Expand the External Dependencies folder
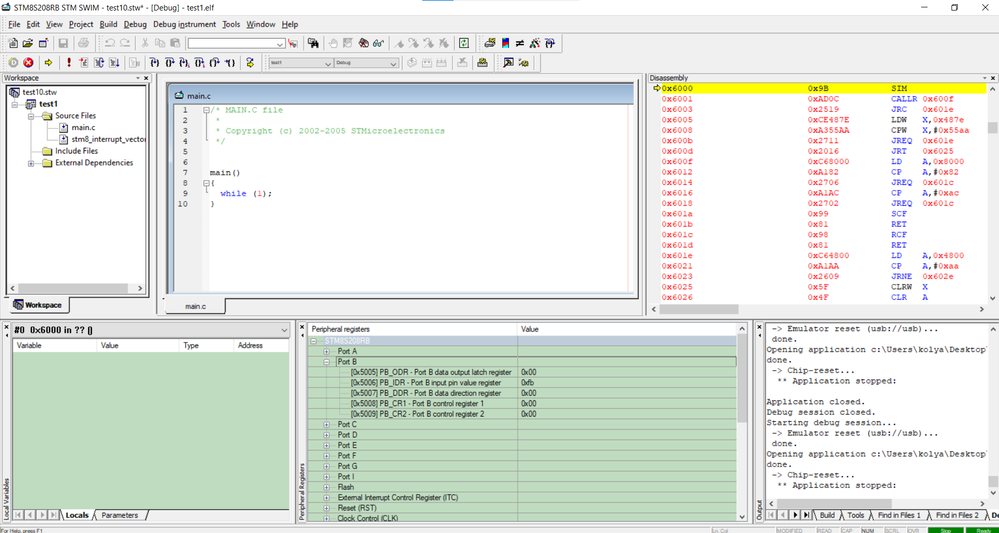 (x=31, y=163)
